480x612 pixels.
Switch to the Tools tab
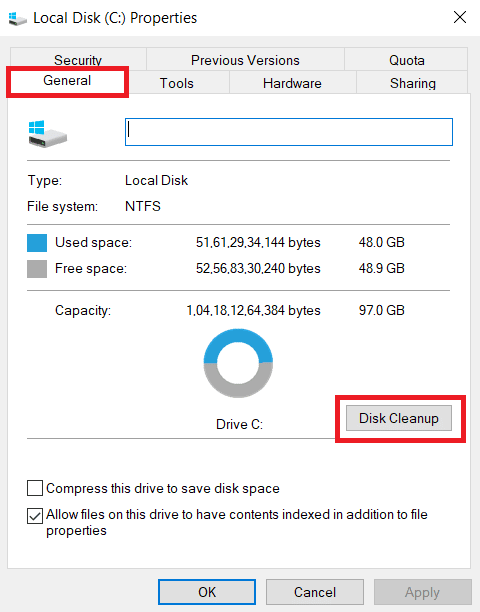[177, 83]
